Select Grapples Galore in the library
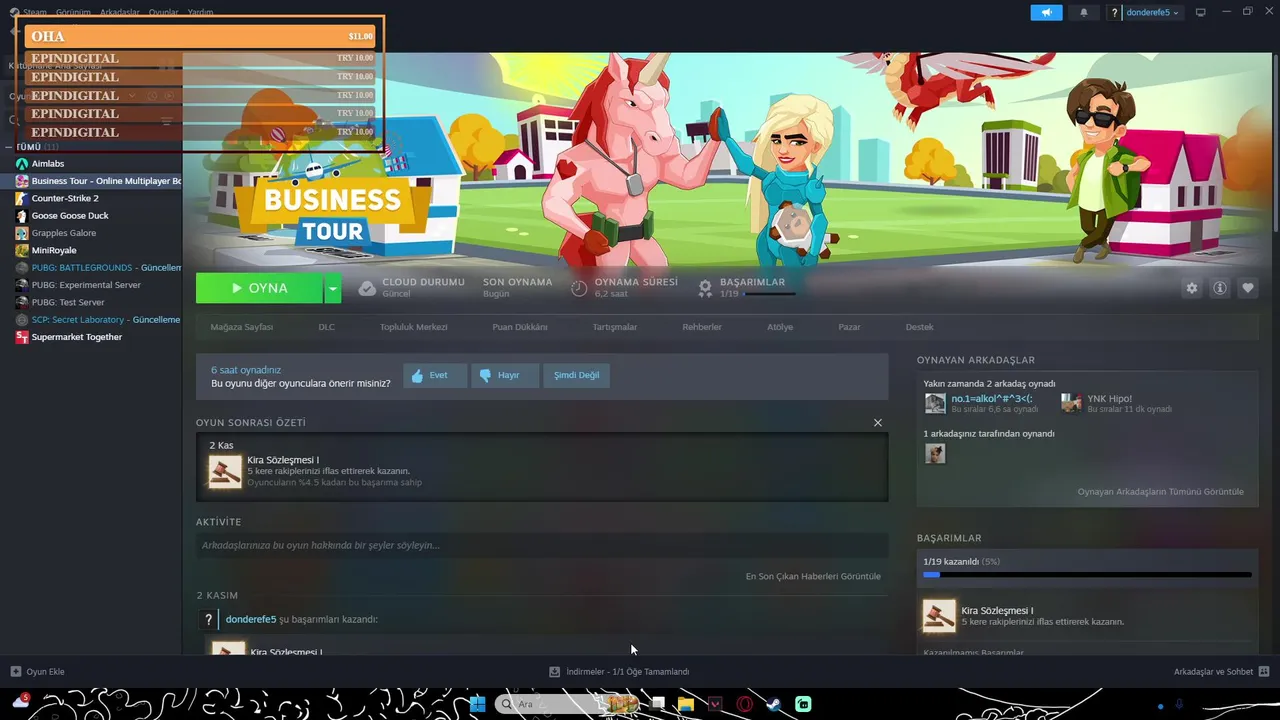 64,233
